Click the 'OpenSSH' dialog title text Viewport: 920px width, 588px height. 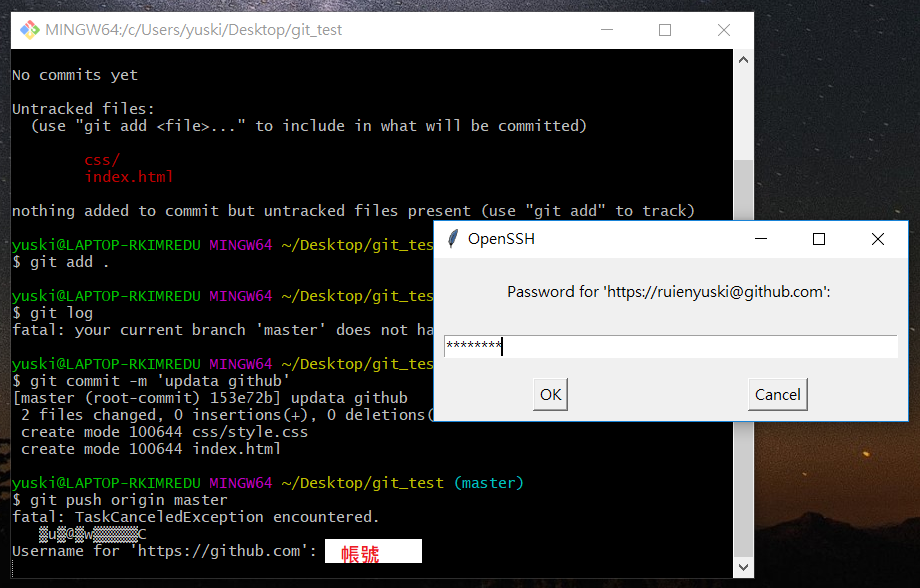point(502,239)
